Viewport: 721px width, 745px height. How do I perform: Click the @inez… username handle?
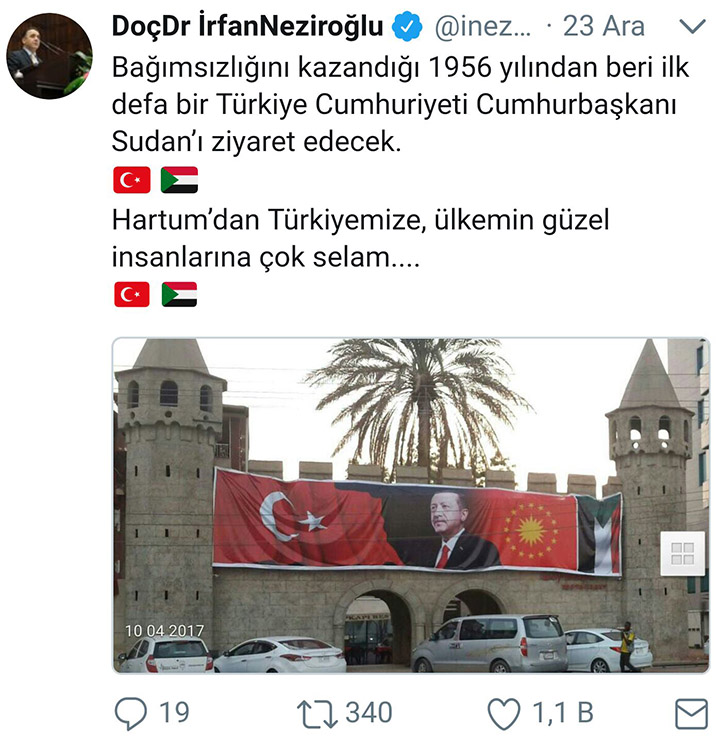(x=483, y=27)
